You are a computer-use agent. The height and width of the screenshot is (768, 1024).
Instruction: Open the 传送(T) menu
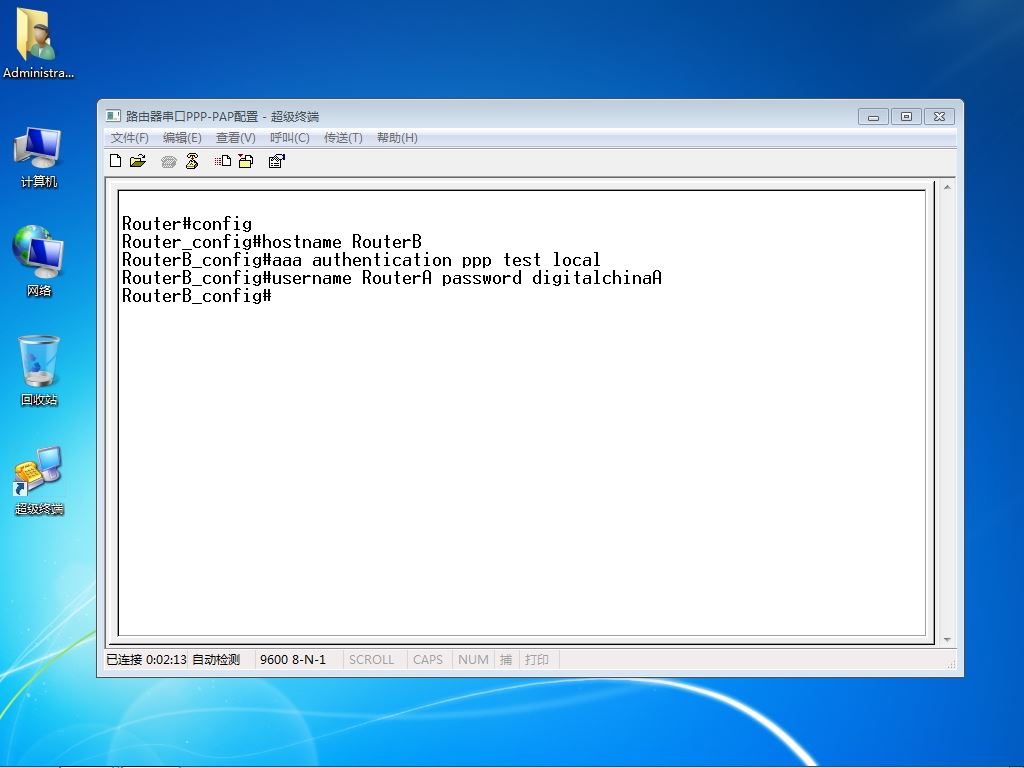(x=343, y=138)
